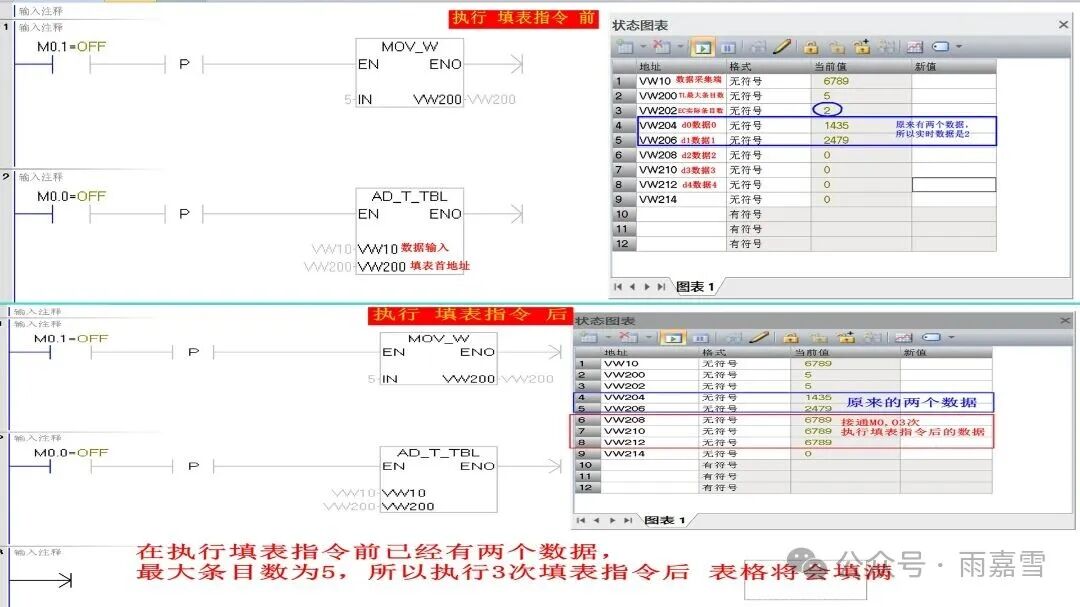The height and width of the screenshot is (607, 1080).
Task: Click Pause chart icon in upper toolbar
Action: [x=728, y=47]
